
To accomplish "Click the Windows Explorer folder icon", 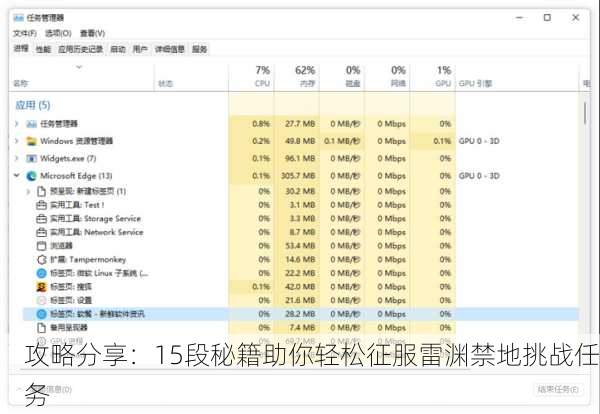I will [31, 141].
